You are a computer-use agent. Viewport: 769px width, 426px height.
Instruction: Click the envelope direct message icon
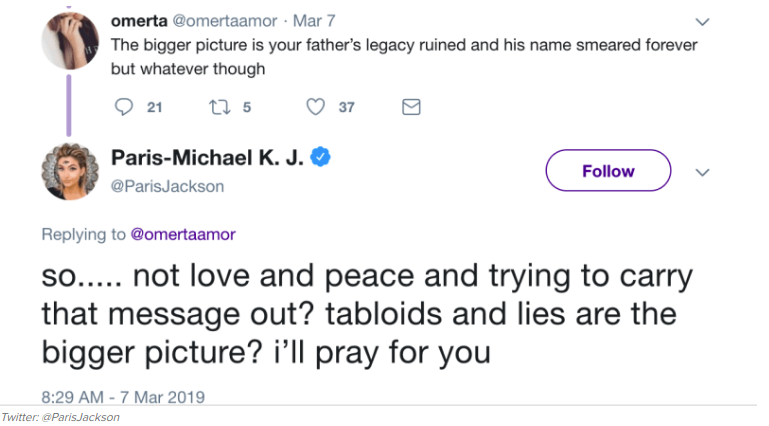click(x=410, y=108)
